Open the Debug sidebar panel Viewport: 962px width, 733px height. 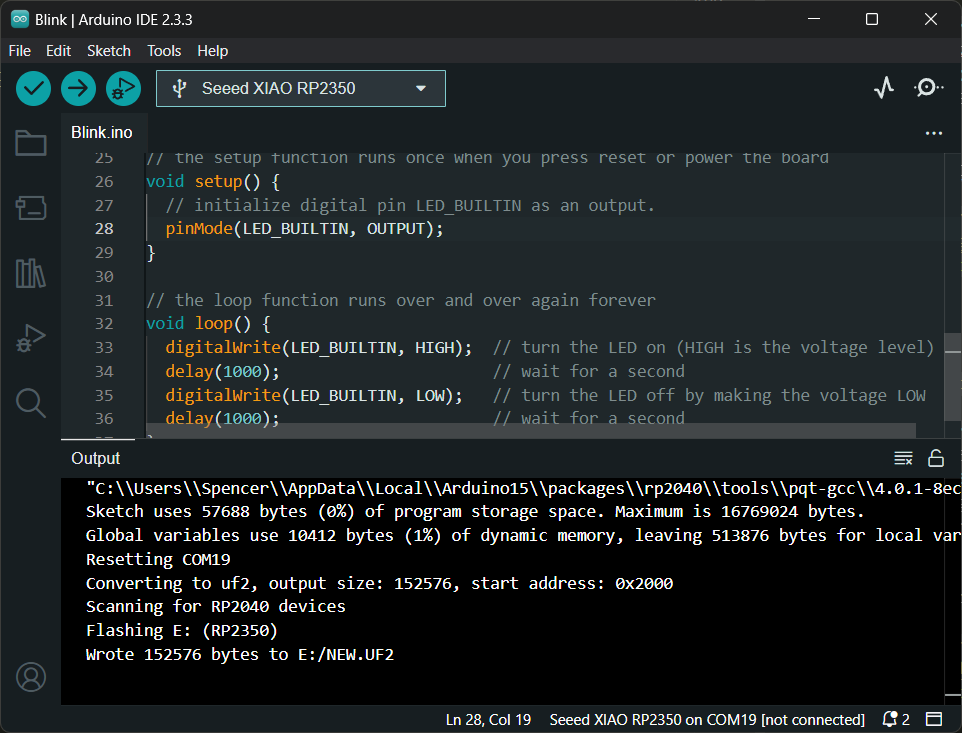(x=31, y=338)
